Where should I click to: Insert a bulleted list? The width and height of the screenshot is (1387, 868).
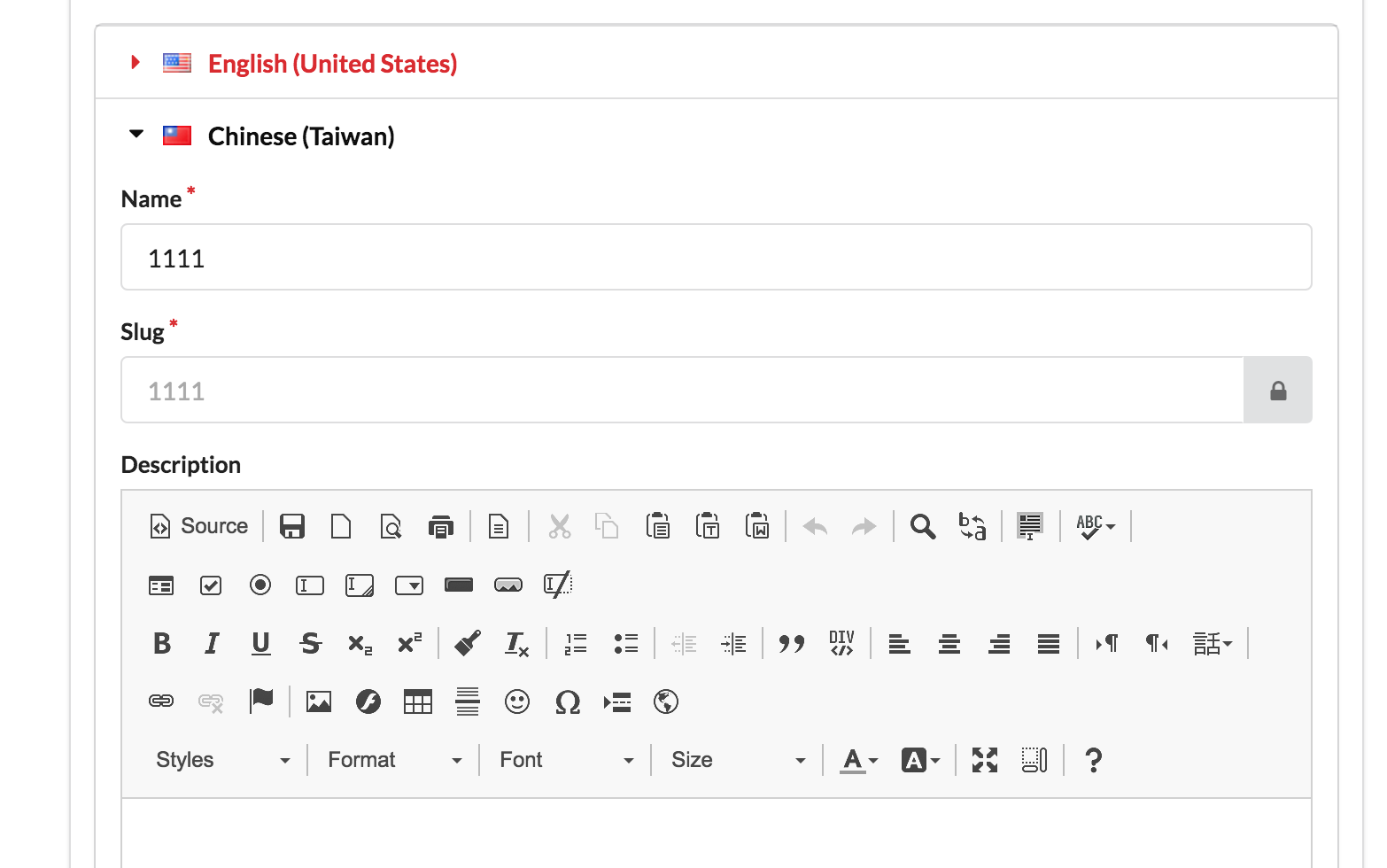click(x=625, y=643)
